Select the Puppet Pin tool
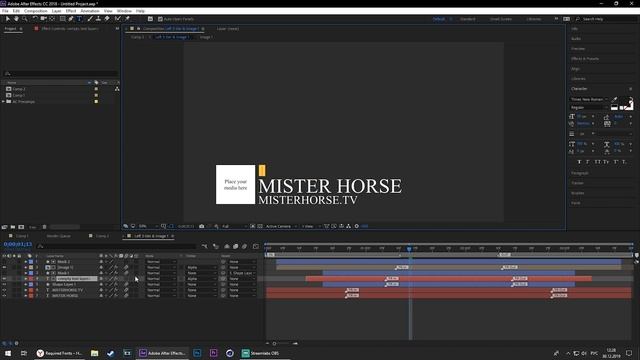Image resolution: width=640 pixels, height=360 pixels. pyautogui.click(x=127, y=19)
